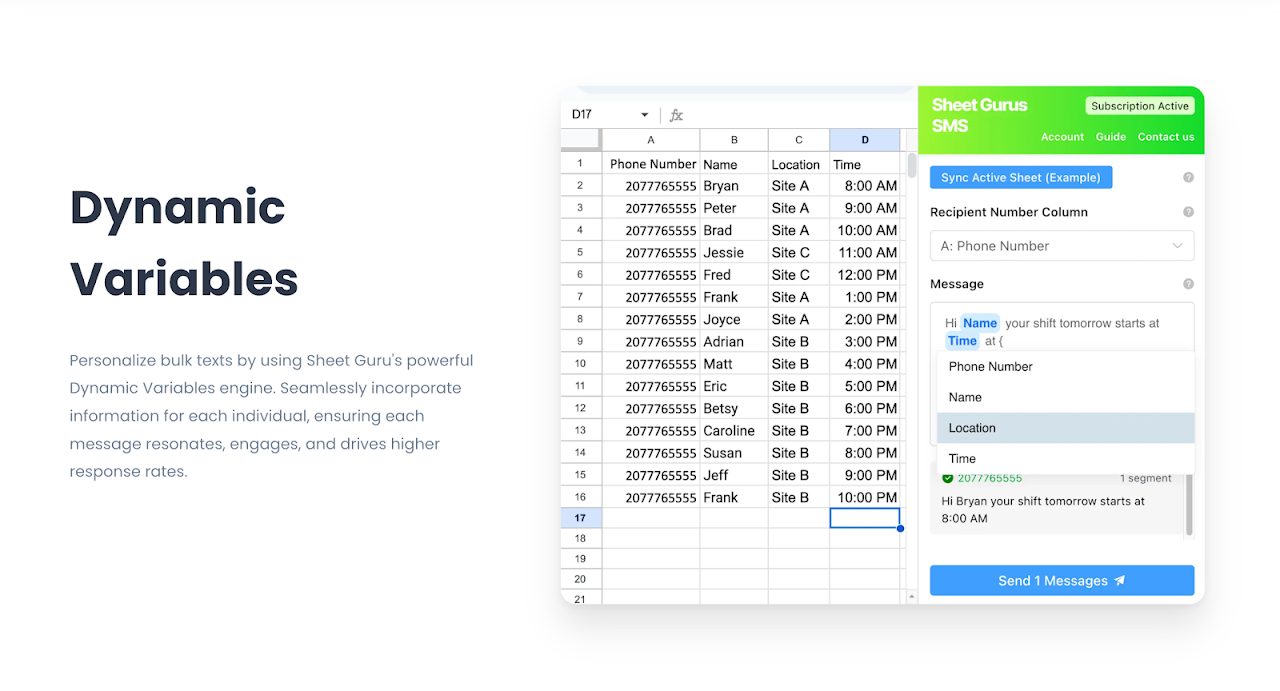Click the cell containing Adrian
Screen dimensions: 1280x691
734,342
